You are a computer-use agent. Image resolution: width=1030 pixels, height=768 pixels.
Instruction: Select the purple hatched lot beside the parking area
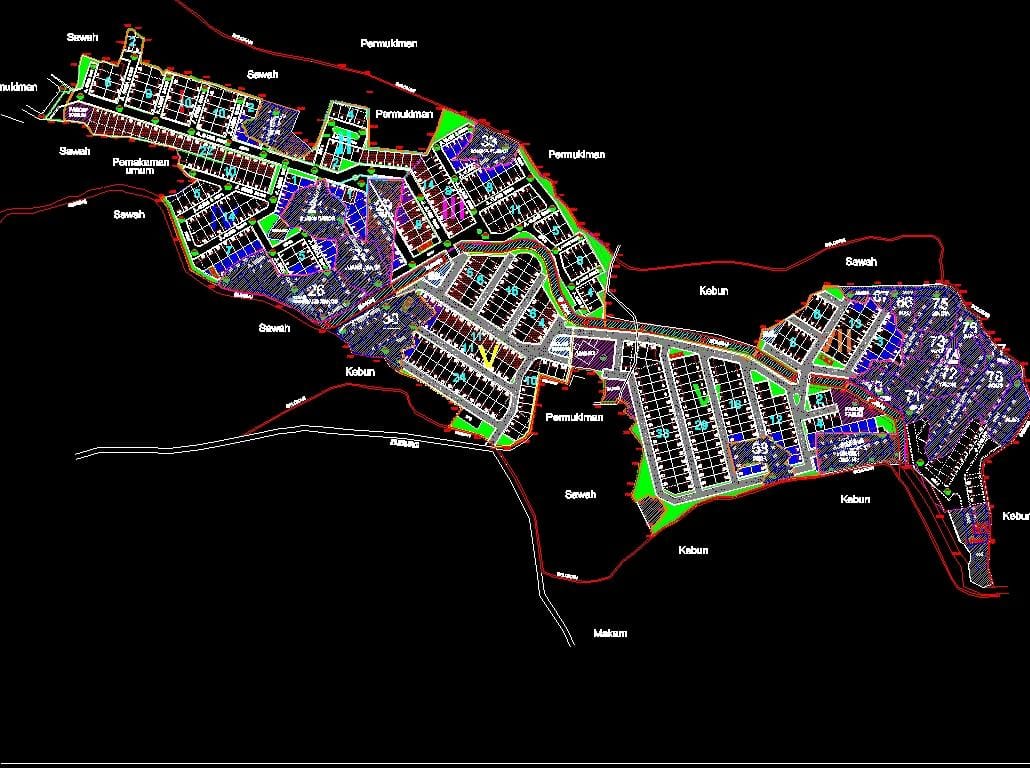(x=593, y=353)
